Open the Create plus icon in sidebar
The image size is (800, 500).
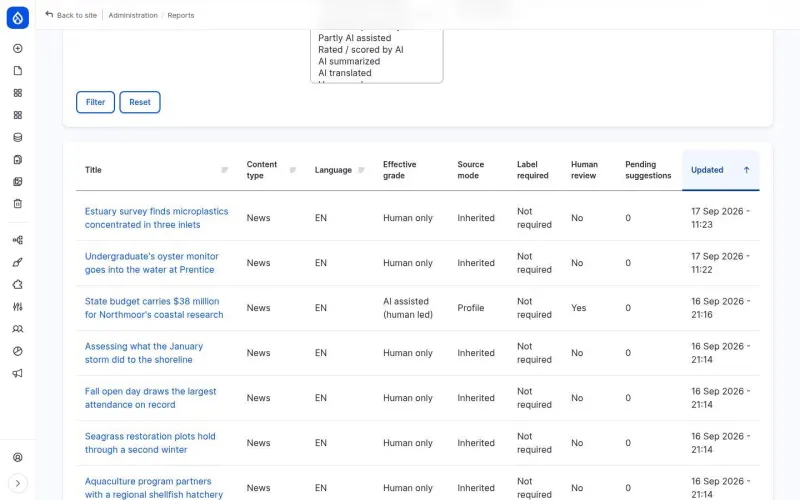(17, 48)
